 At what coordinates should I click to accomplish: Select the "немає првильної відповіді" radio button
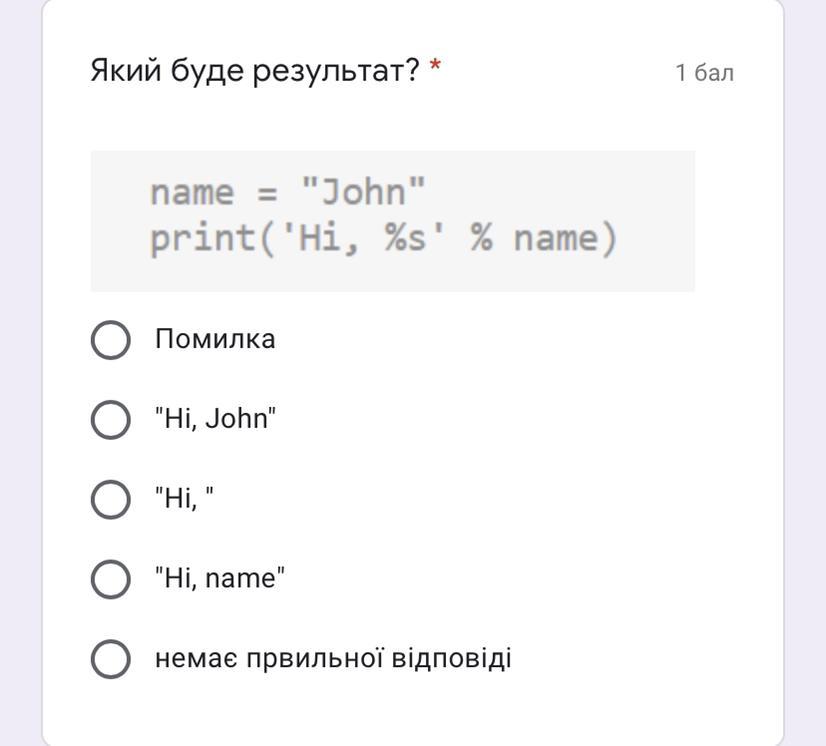[x=110, y=659]
